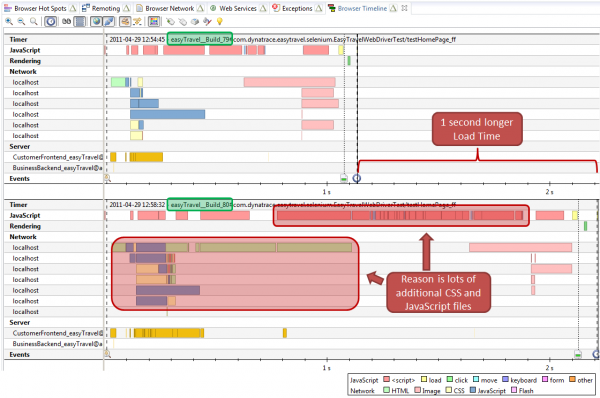600x398 pixels.
Task: Select the easyTravel_Build_804 label
Action: point(200,205)
